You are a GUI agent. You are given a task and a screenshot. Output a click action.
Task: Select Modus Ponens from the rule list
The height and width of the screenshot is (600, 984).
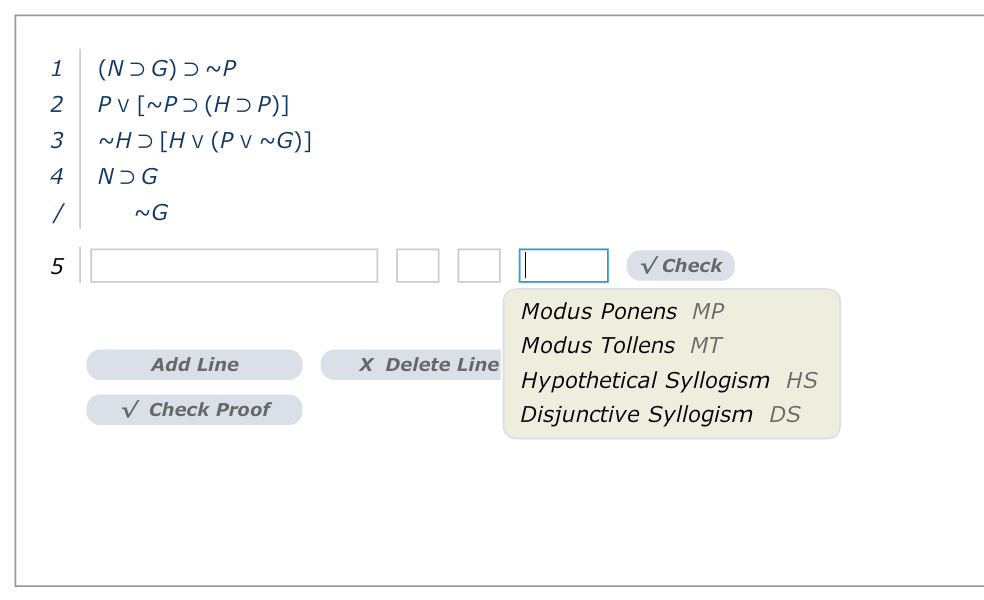coord(598,311)
